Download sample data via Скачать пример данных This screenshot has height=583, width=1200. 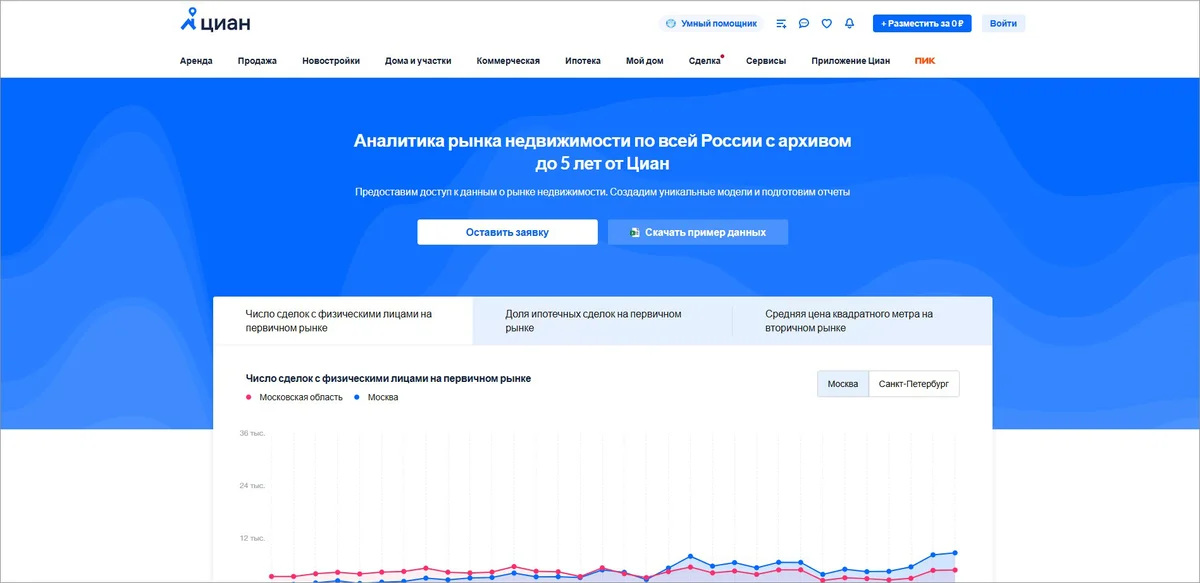tap(698, 232)
